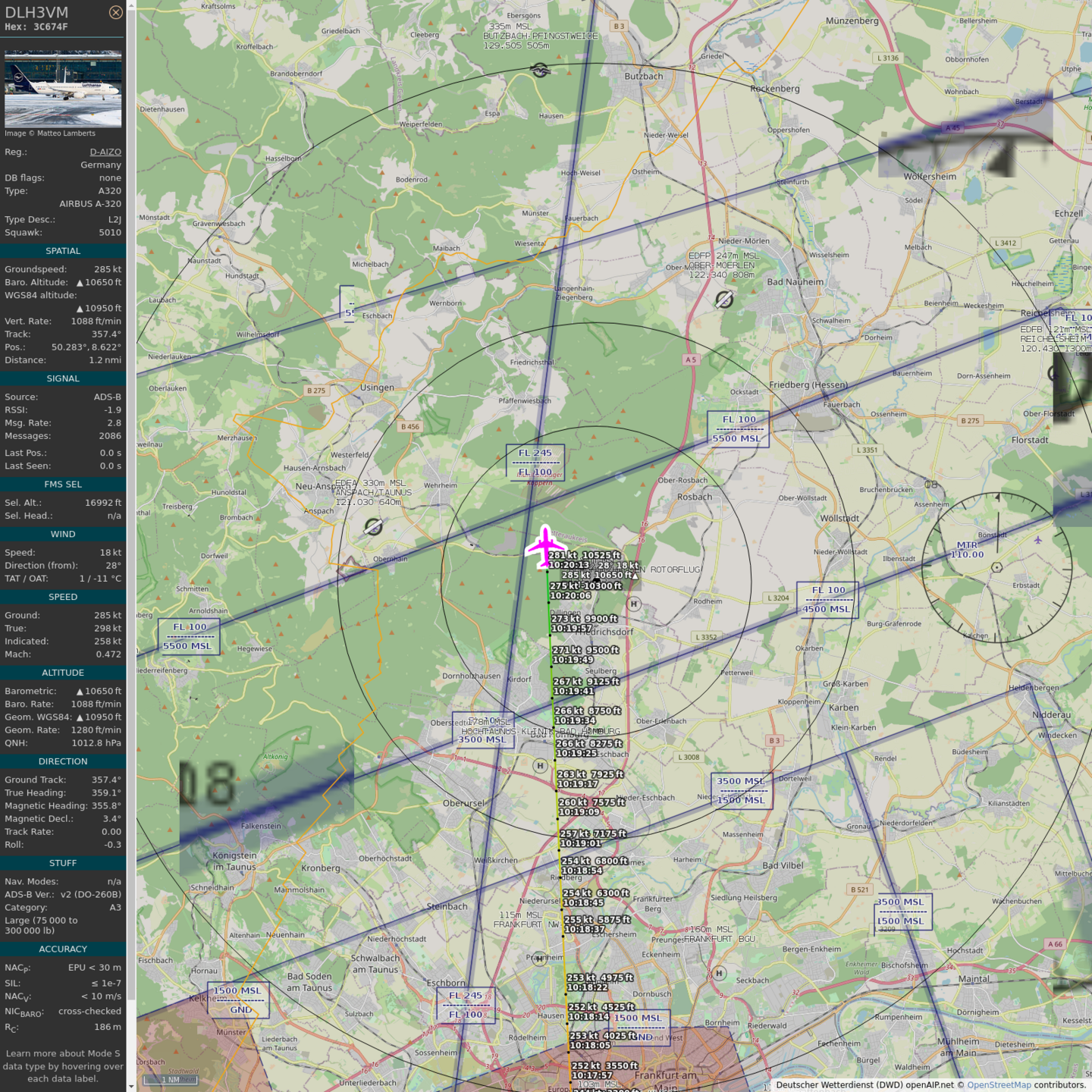Click the Ober-Mörlen EDFP airfield symbol
The image size is (1092, 1092).
[724, 300]
